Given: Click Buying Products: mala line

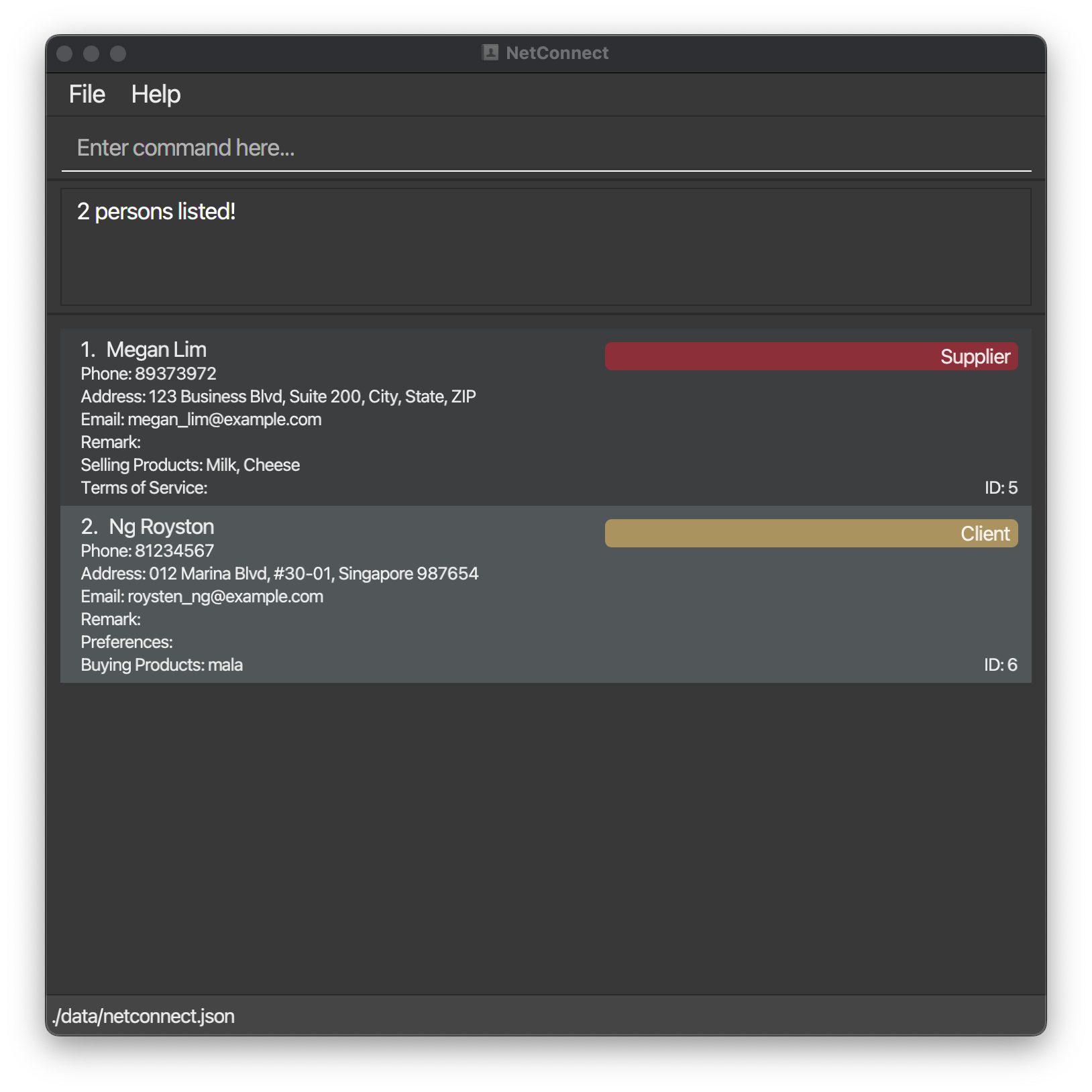Looking at the screenshot, I should [162, 665].
